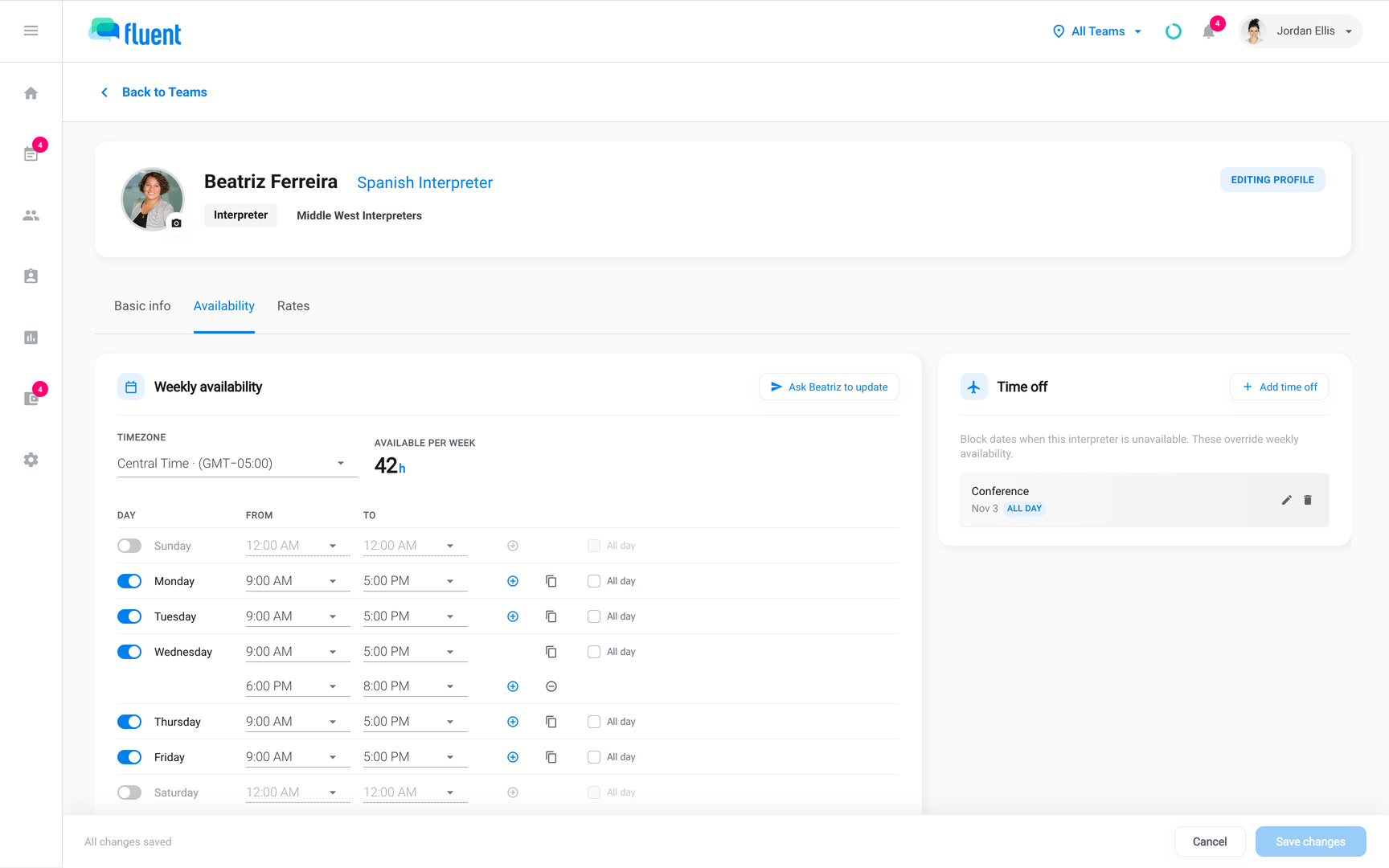
Task: Edit the Conference time off entry
Action: (x=1286, y=500)
